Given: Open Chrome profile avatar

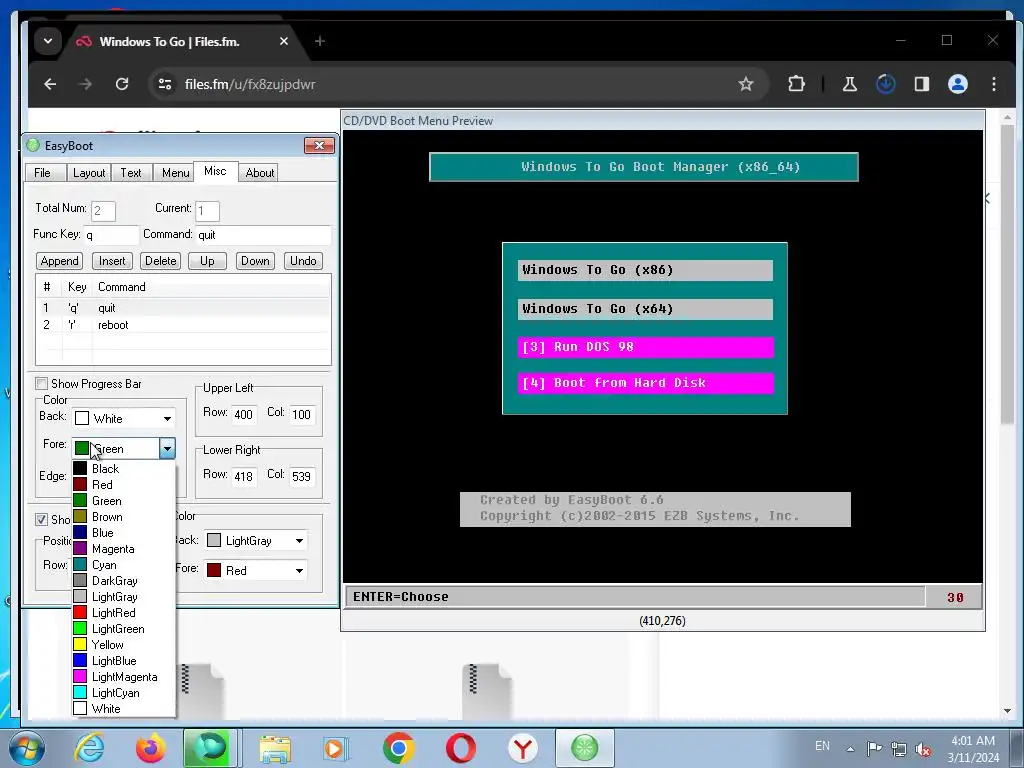Looking at the screenshot, I should click(957, 84).
